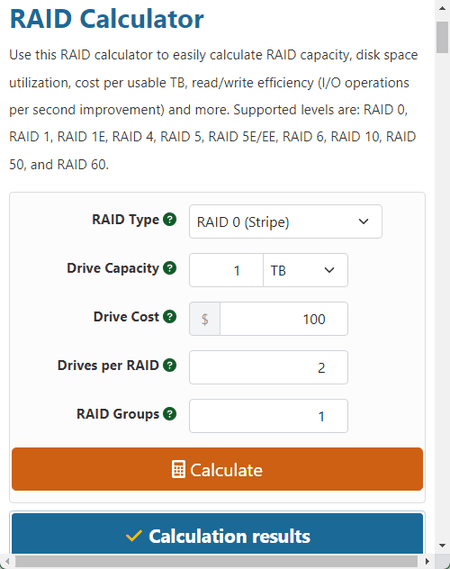This screenshot has width=450, height=569.
Task: Click the checkmark icon beside Calculation results
Action: pyautogui.click(x=134, y=536)
